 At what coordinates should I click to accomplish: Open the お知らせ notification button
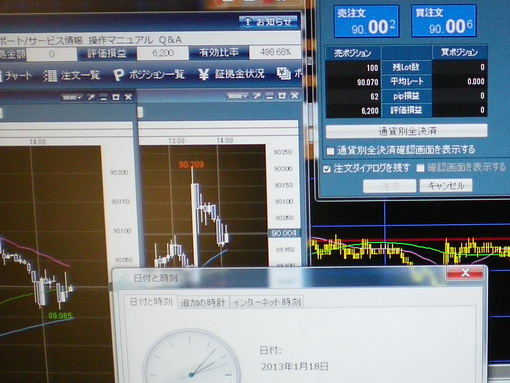pos(268,22)
